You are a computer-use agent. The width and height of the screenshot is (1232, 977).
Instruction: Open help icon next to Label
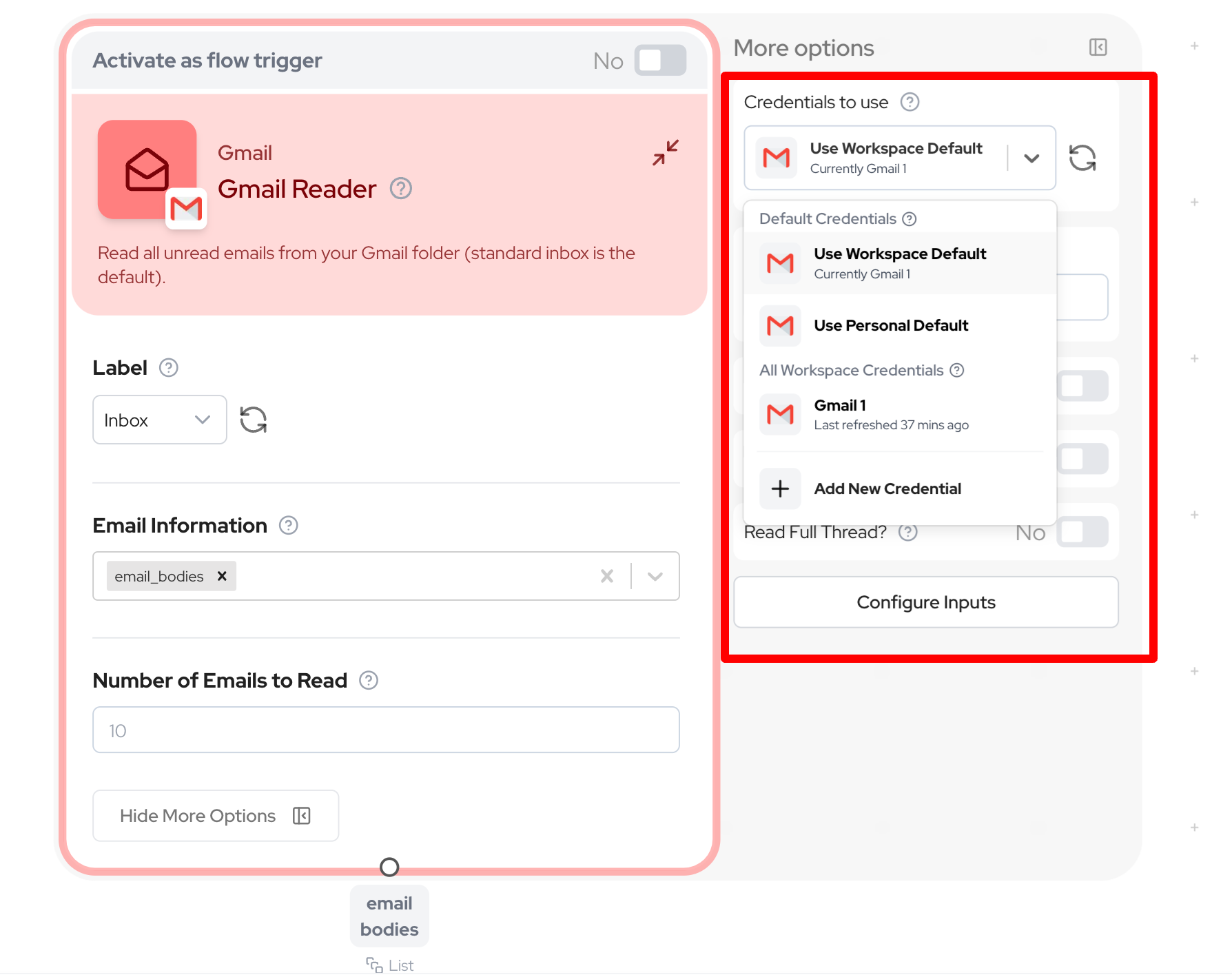coord(169,368)
